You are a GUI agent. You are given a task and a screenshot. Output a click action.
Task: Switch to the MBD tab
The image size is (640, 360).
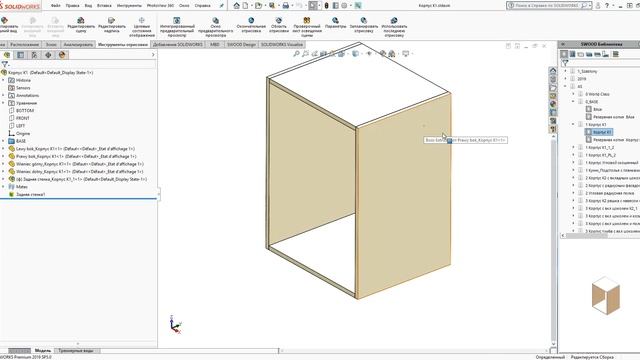click(x=215, y=44)
